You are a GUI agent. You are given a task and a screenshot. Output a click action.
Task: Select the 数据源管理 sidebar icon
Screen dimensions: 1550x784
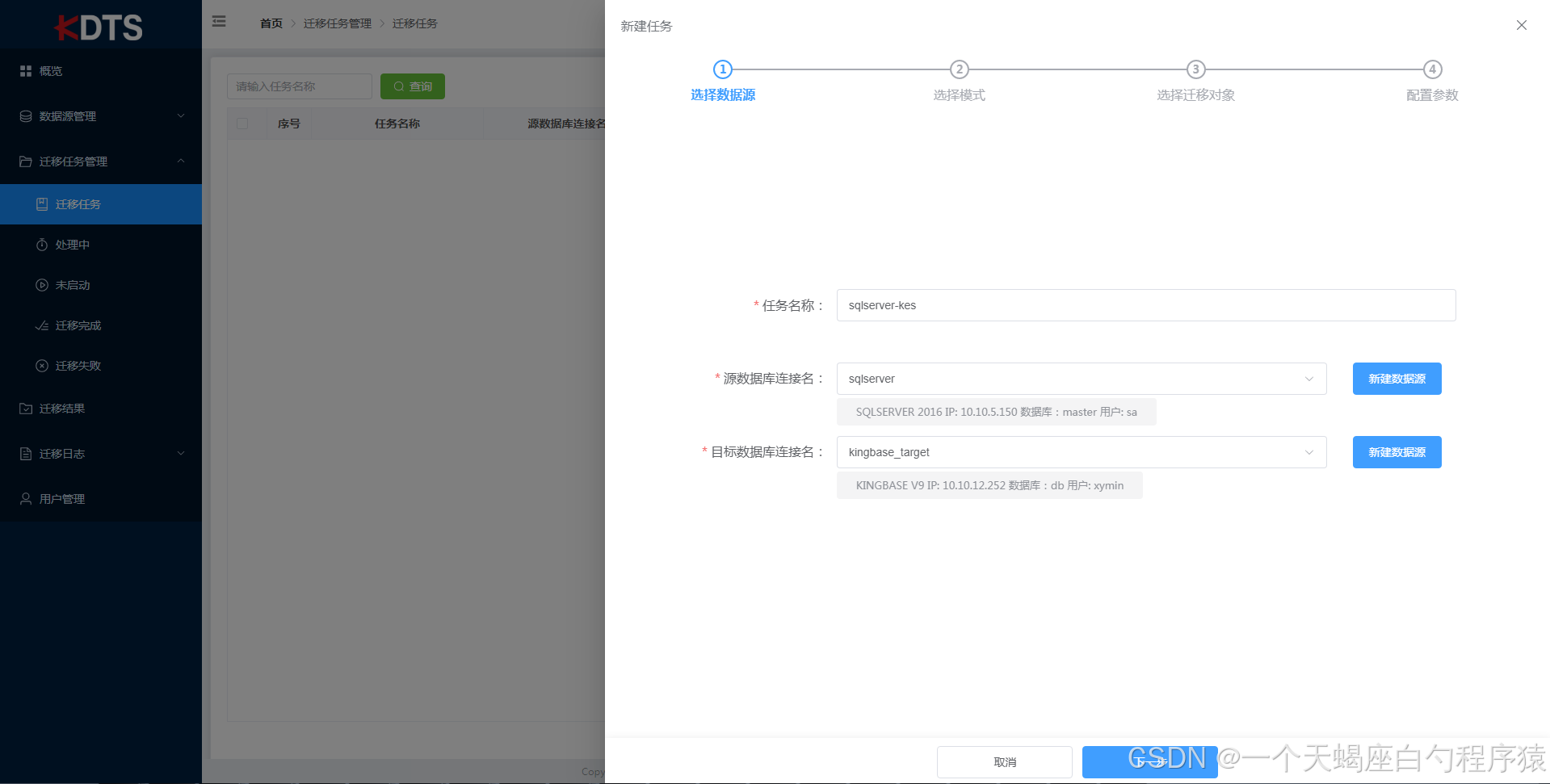pos(25,116)
